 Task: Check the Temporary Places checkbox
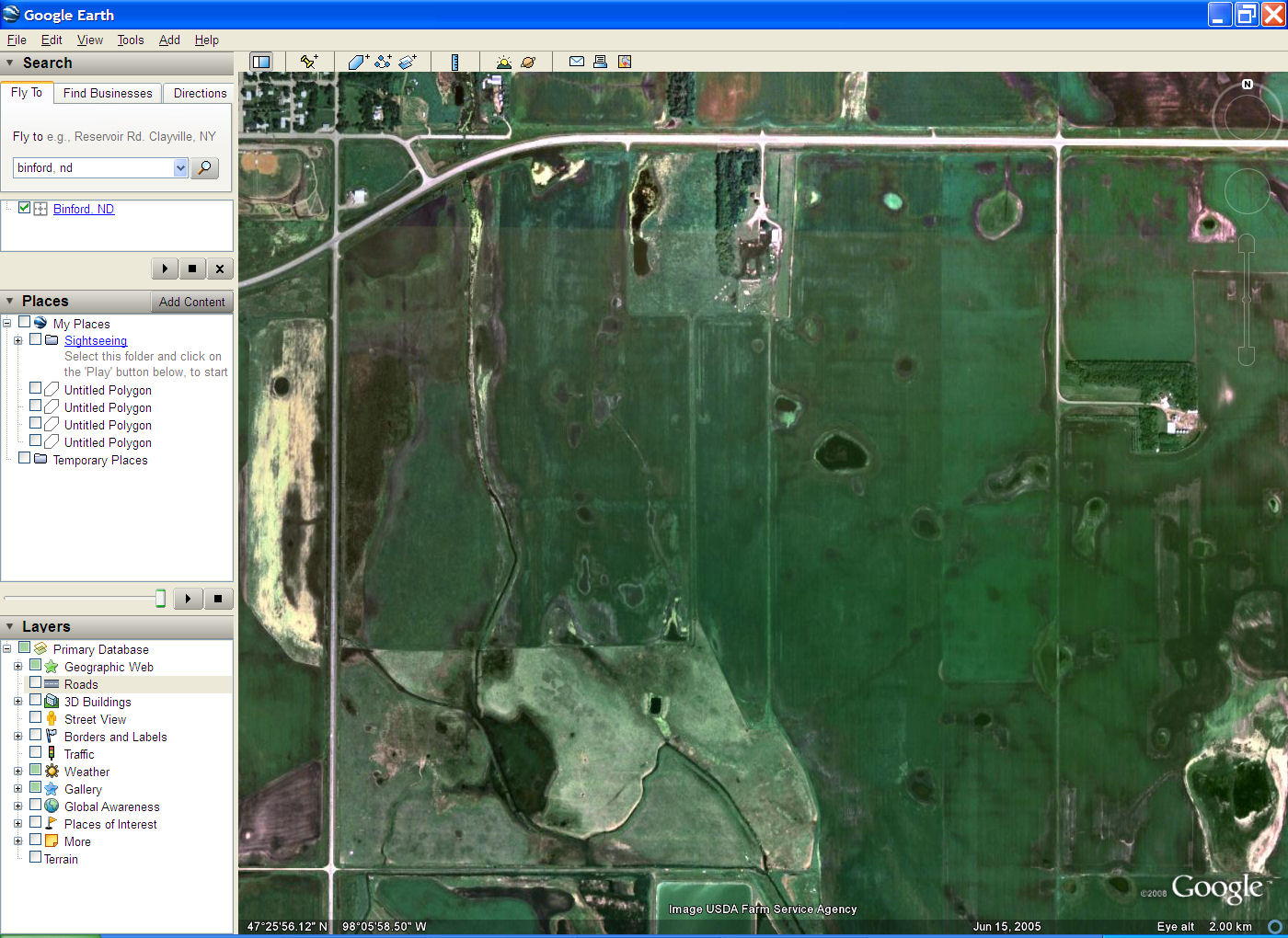coord(25,458)
